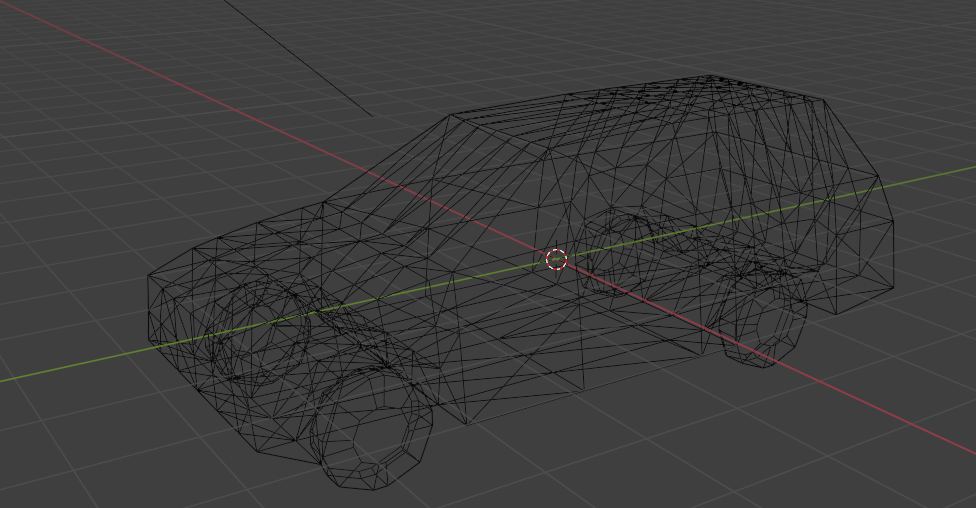Select the rear far-side wheel of the car

[x=625, y=250]
